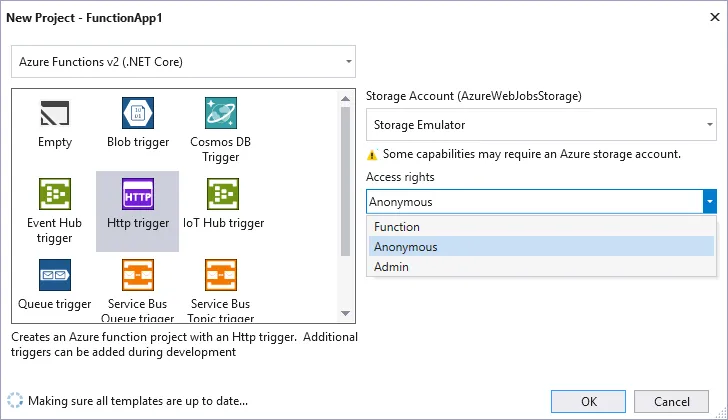This screenshot has width=728, height=420.
Task: Close the New Project dialog
Action: pos(715,18)
